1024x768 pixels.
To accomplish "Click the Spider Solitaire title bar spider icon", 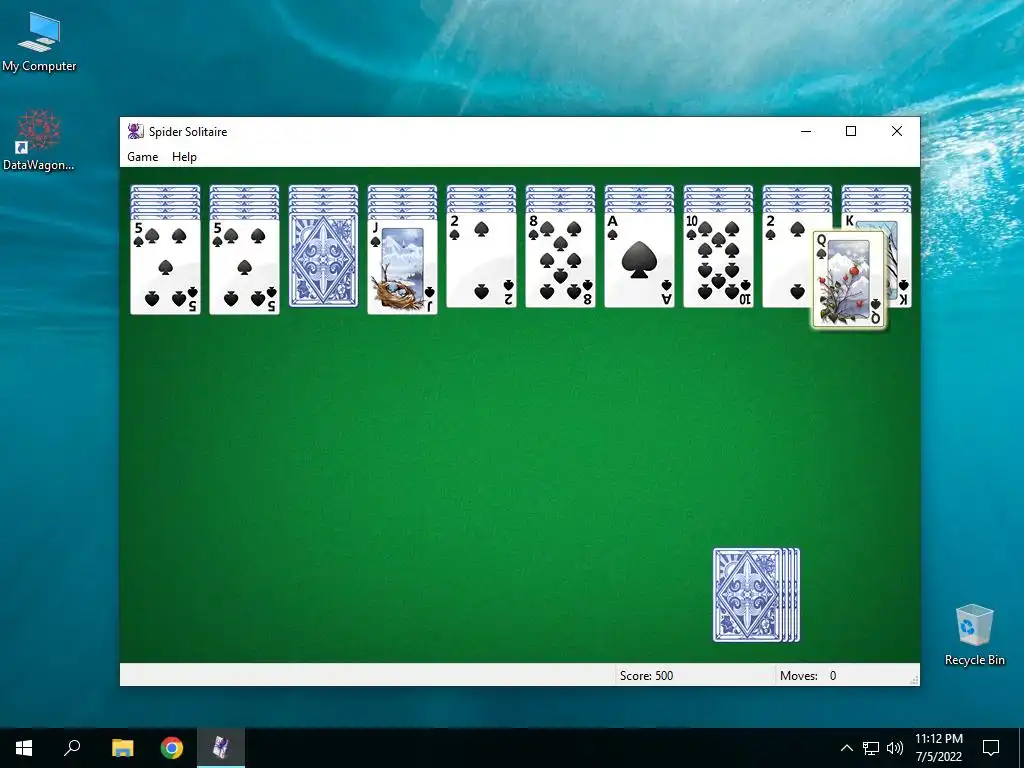I will click(135, 131).
